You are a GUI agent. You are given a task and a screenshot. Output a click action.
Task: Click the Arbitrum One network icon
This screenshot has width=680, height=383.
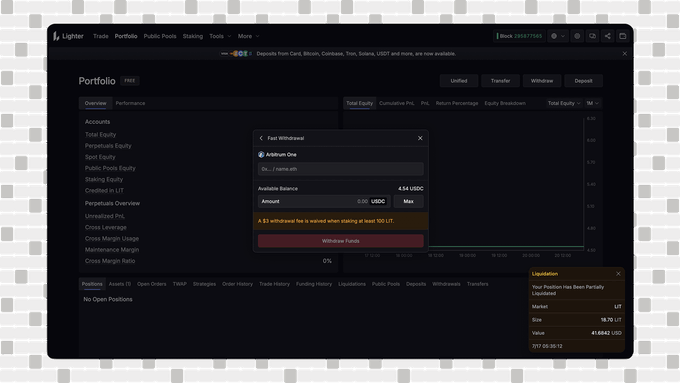click(261, 154)
